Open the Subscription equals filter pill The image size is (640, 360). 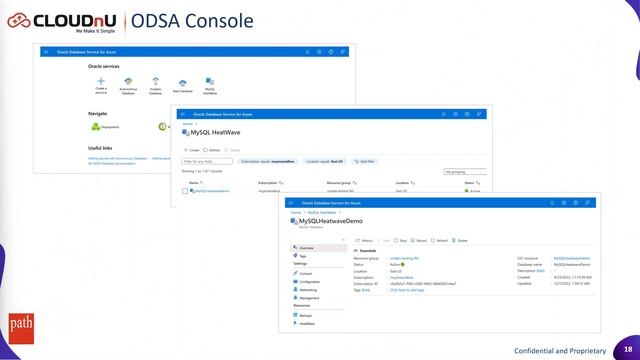[x=268, y=162]
